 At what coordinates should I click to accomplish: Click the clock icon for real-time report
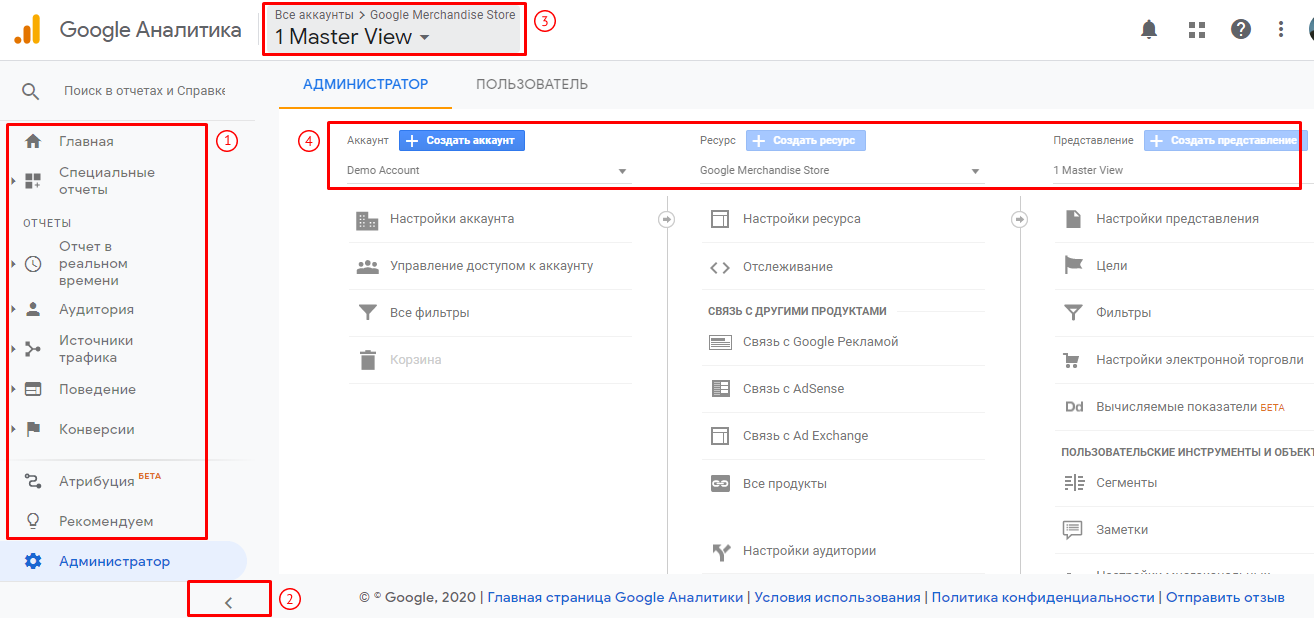(x=33, y=264)
